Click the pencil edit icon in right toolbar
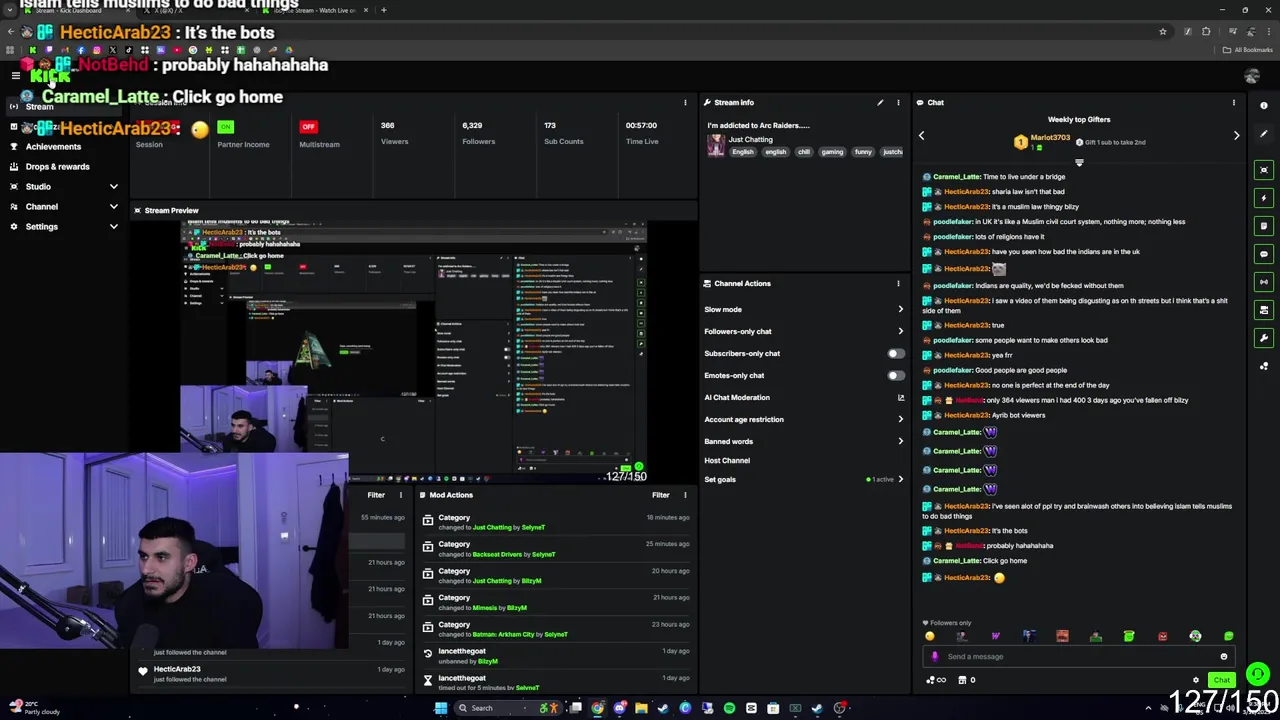The height and width of the screenshot is (720, 1280). coord(1264,135)
